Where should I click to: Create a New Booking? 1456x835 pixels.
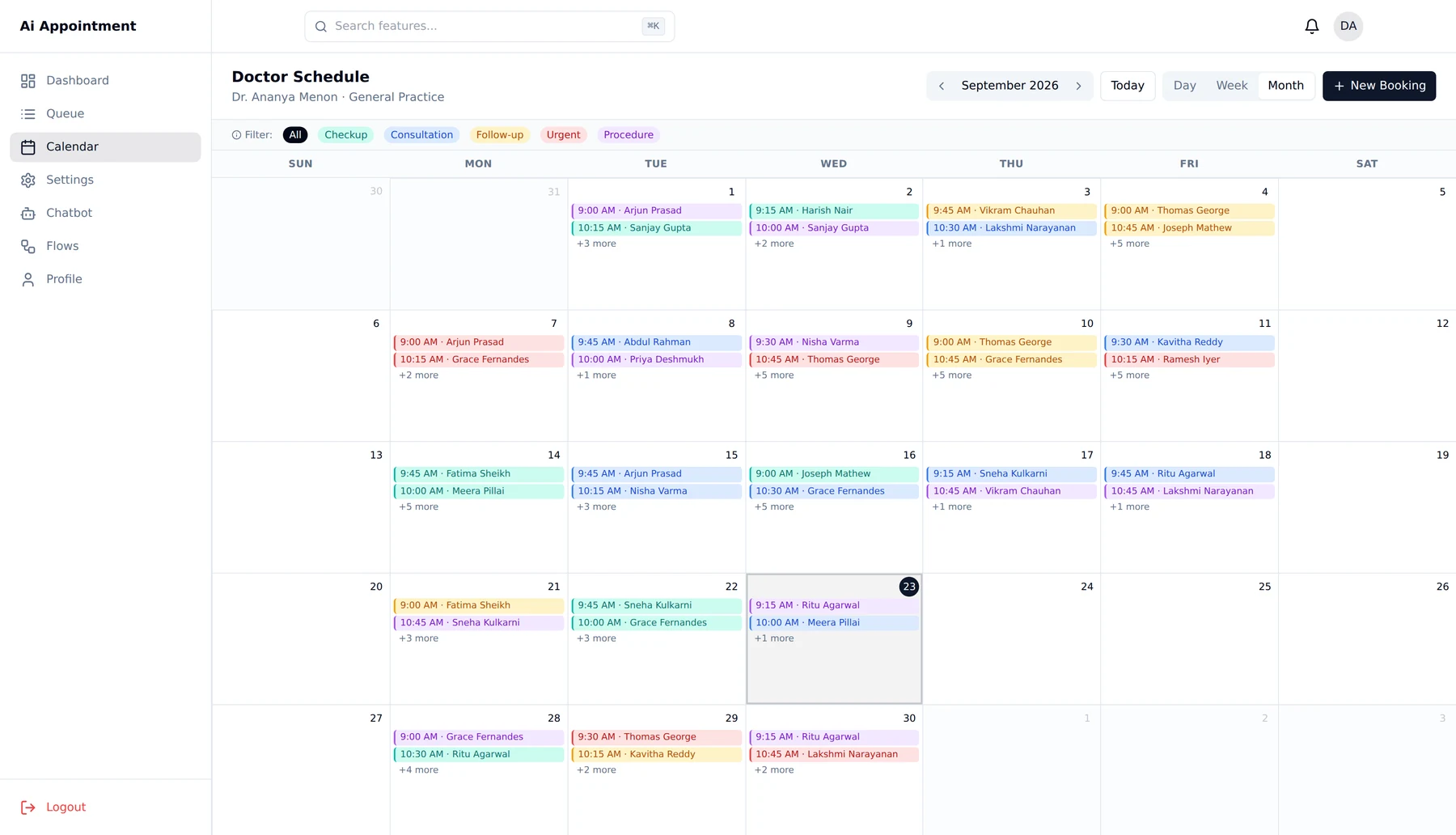[1379, 86]
